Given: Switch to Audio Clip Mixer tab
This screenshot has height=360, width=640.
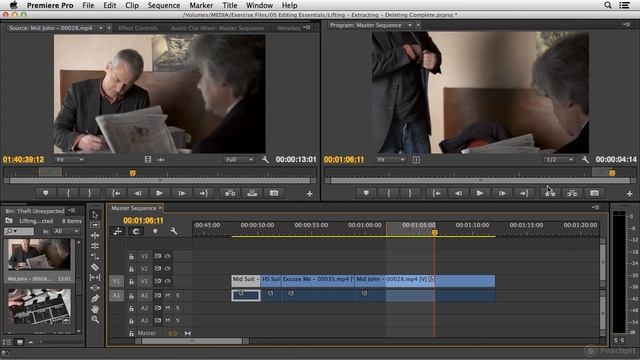Looking at the screenshot, I should (217, 28).
